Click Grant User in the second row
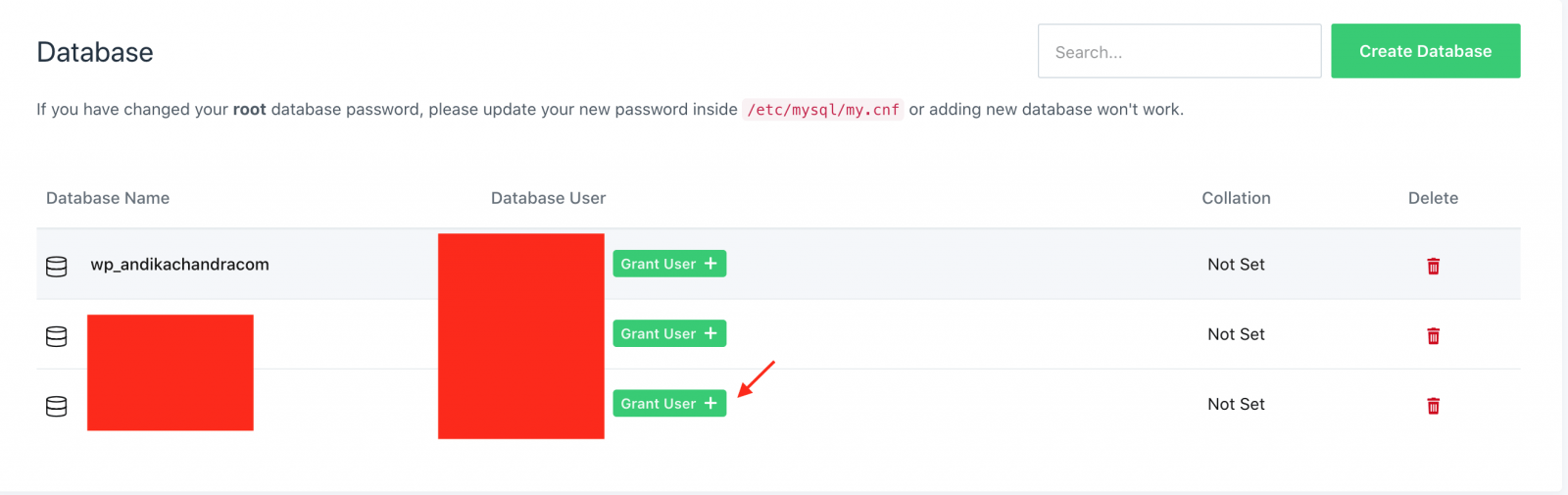The width and height of the screenshot is (1568, 495). coord(669,333)
